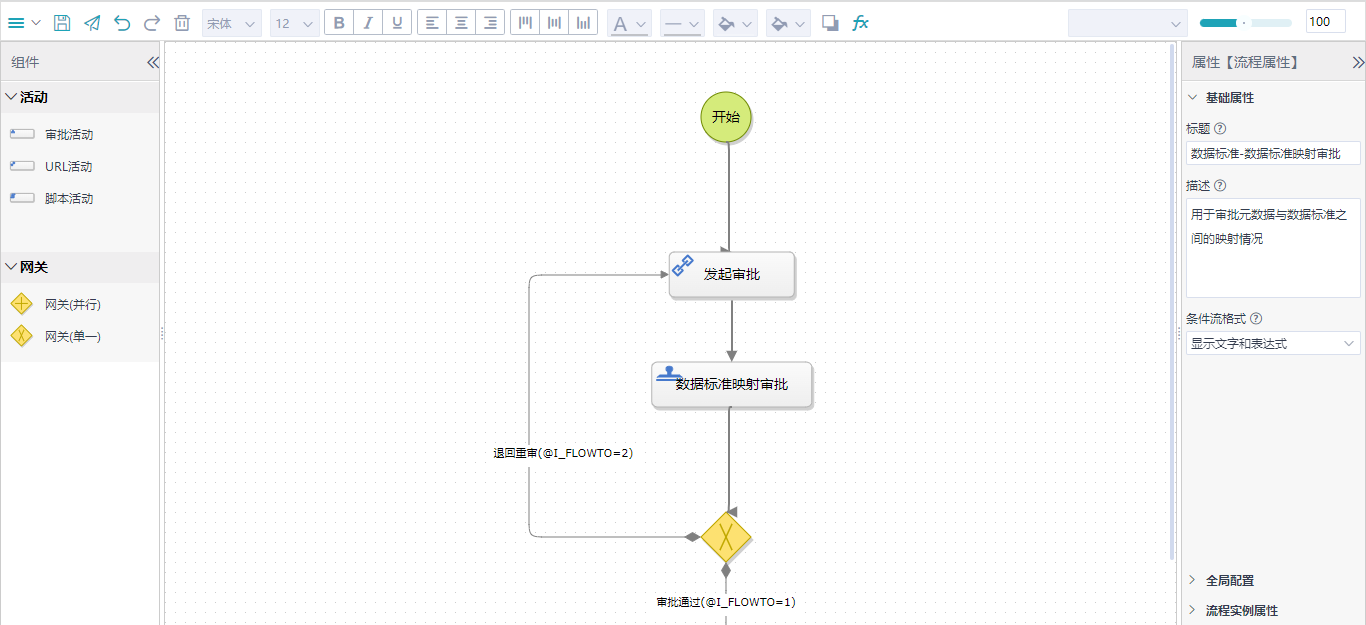Screen dimensions: 1366x625
Task: Click the save icon in toolbar
Action: (62, 23)
